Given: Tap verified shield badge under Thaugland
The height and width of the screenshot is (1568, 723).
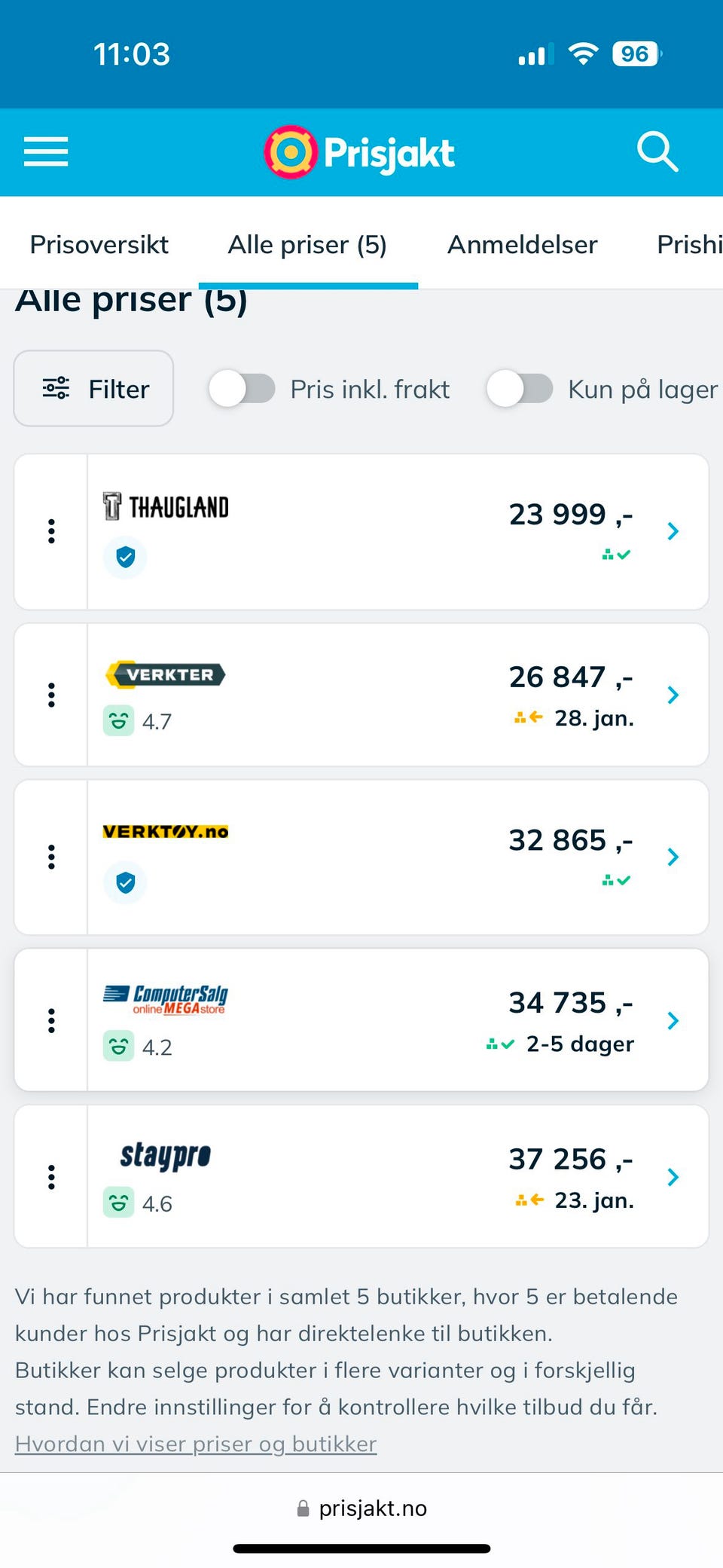Looking at the screenshot, I should [x=125, y=557].
